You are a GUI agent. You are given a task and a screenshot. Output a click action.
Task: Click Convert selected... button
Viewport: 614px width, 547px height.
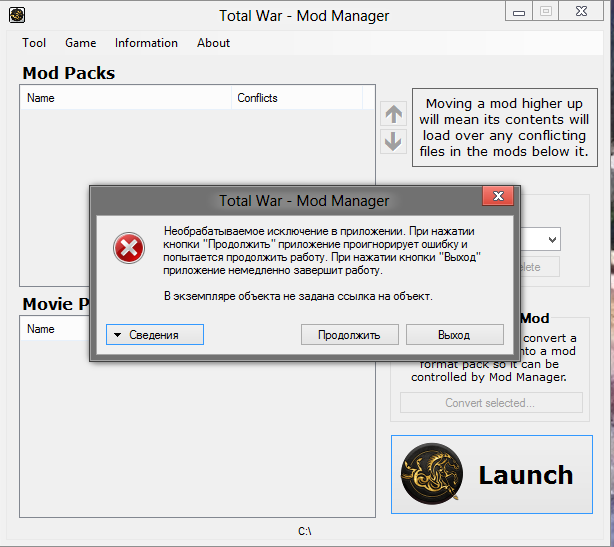[491, 403]
